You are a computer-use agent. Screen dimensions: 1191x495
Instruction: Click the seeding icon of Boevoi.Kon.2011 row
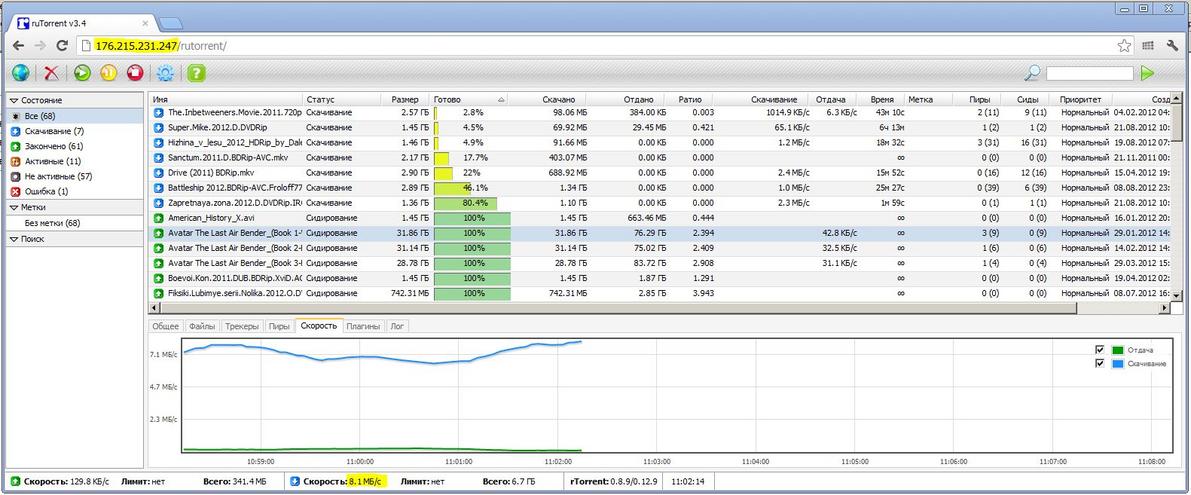(160, 279)
